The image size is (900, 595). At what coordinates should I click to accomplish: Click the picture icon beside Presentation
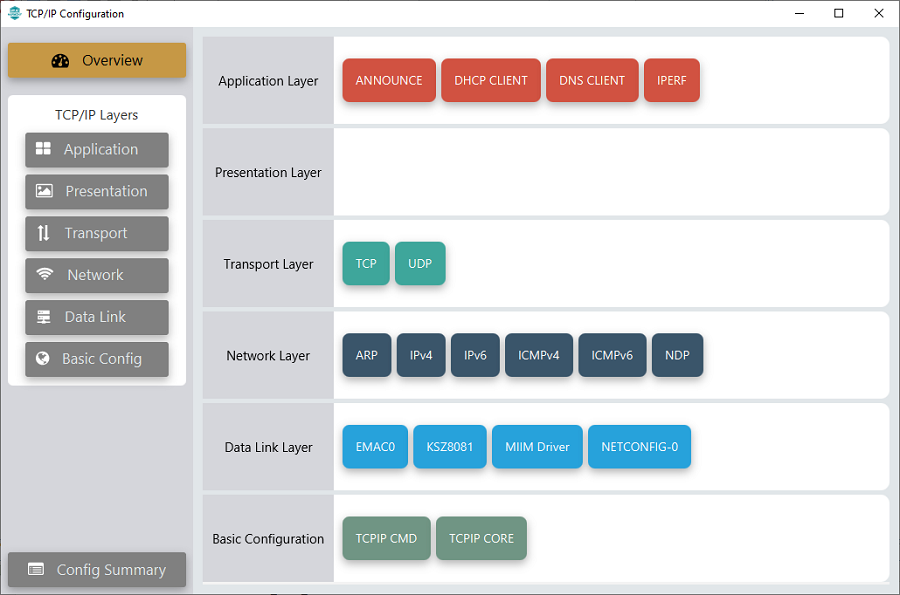(44, 191)
